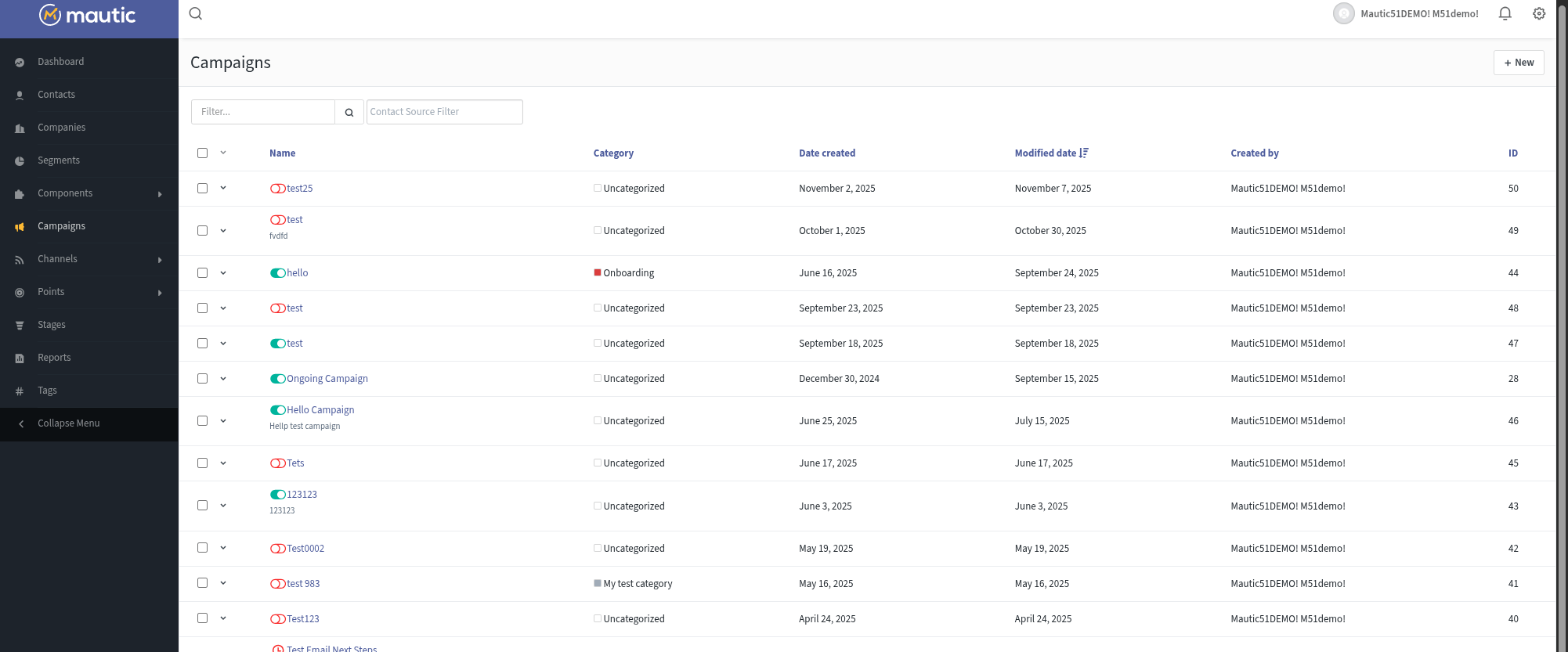1568x652 pixels.
Task: Open the settings gear menu
Action: tap(1539, 13)
